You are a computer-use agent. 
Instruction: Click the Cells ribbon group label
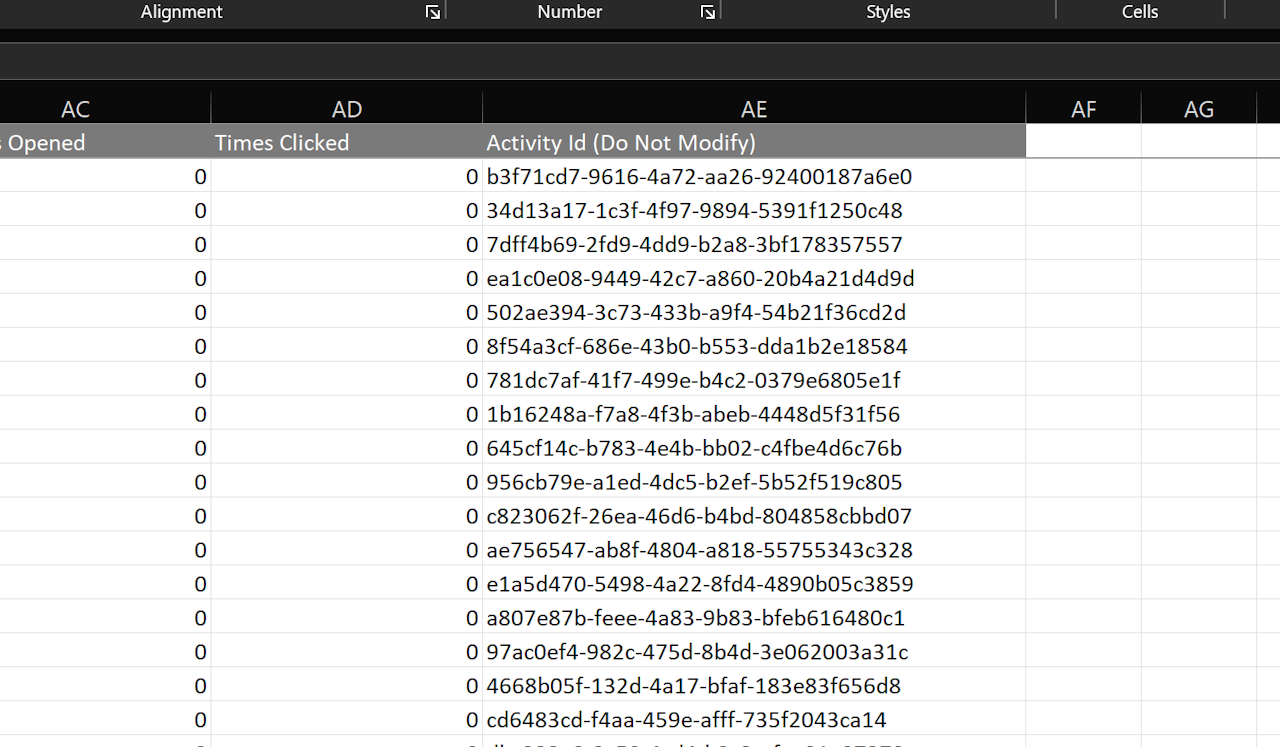pos(1139,12)
